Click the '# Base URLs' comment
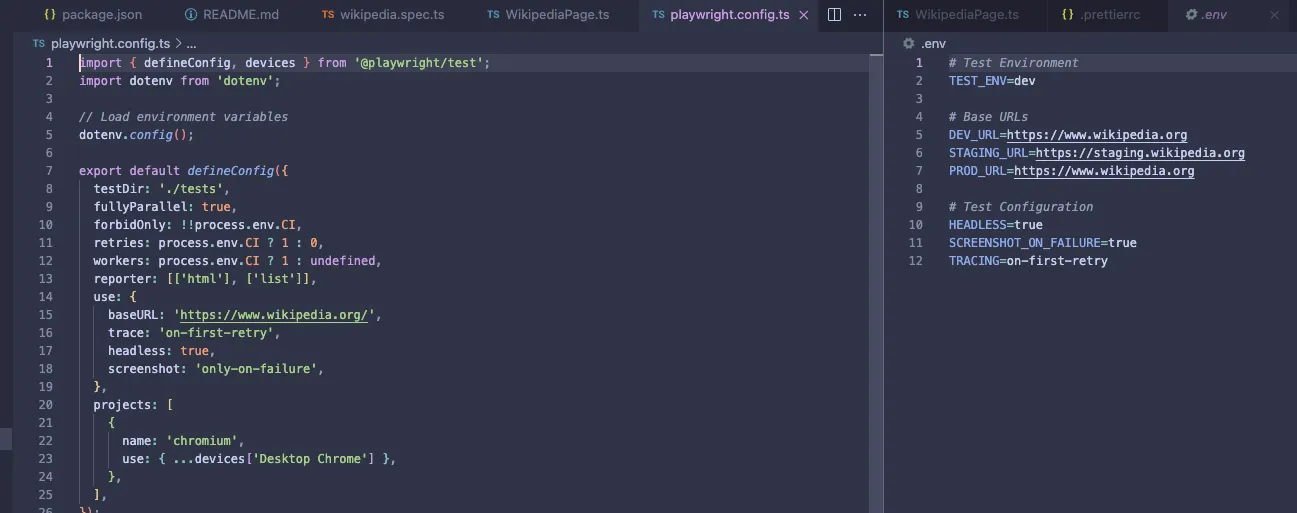Image resolution: width=1297 pixels, height=513 pixels. (988, 117)
